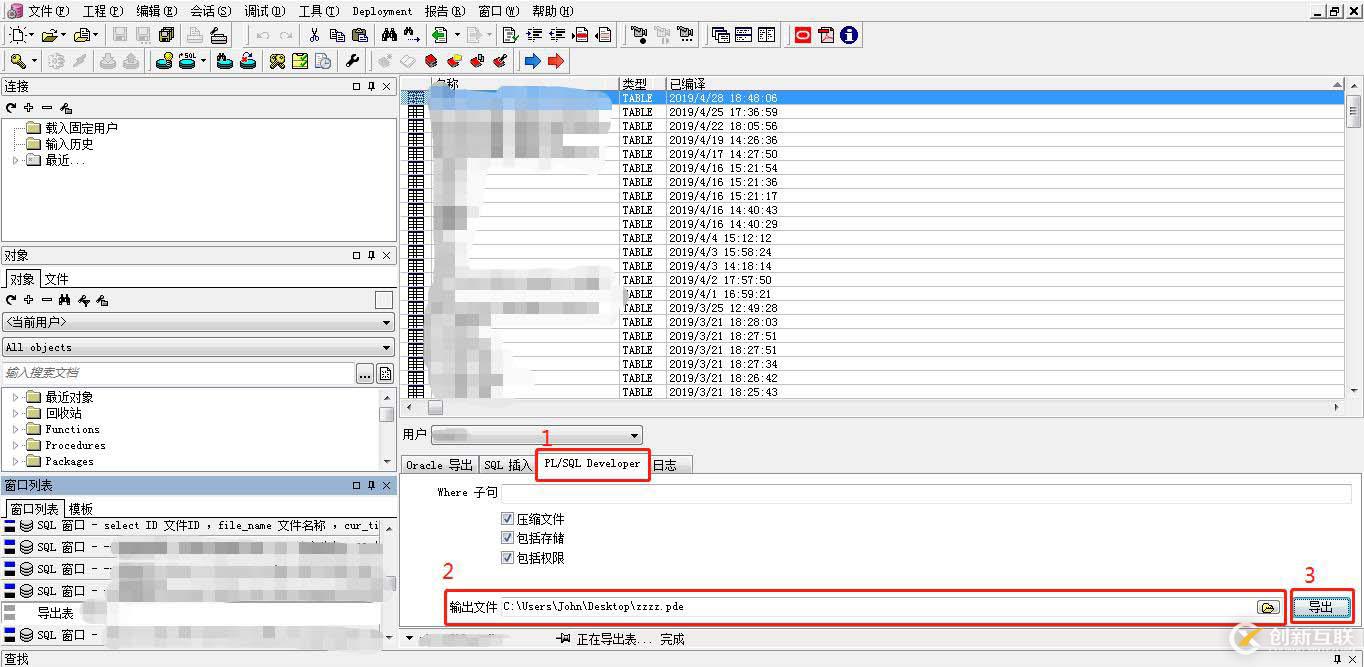Open the 用户 dropdown in export panel
This screenshot has width=1364, height=667.
point(537,435)
